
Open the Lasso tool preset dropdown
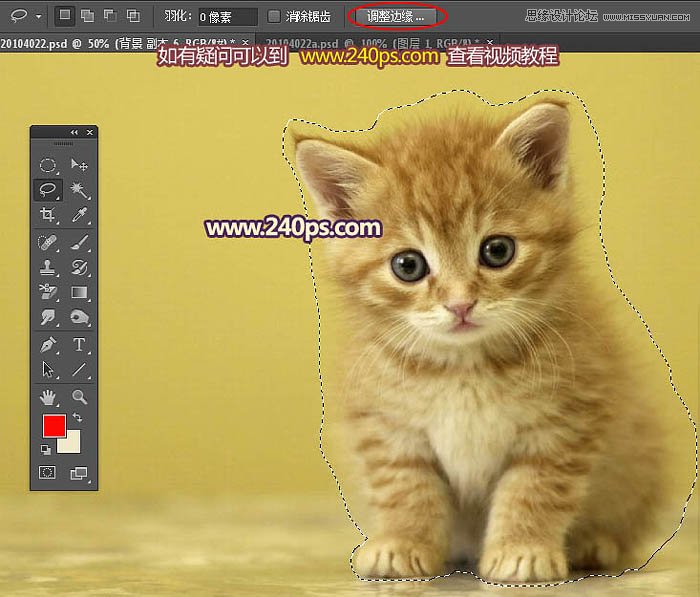click(x=39, y=17)
